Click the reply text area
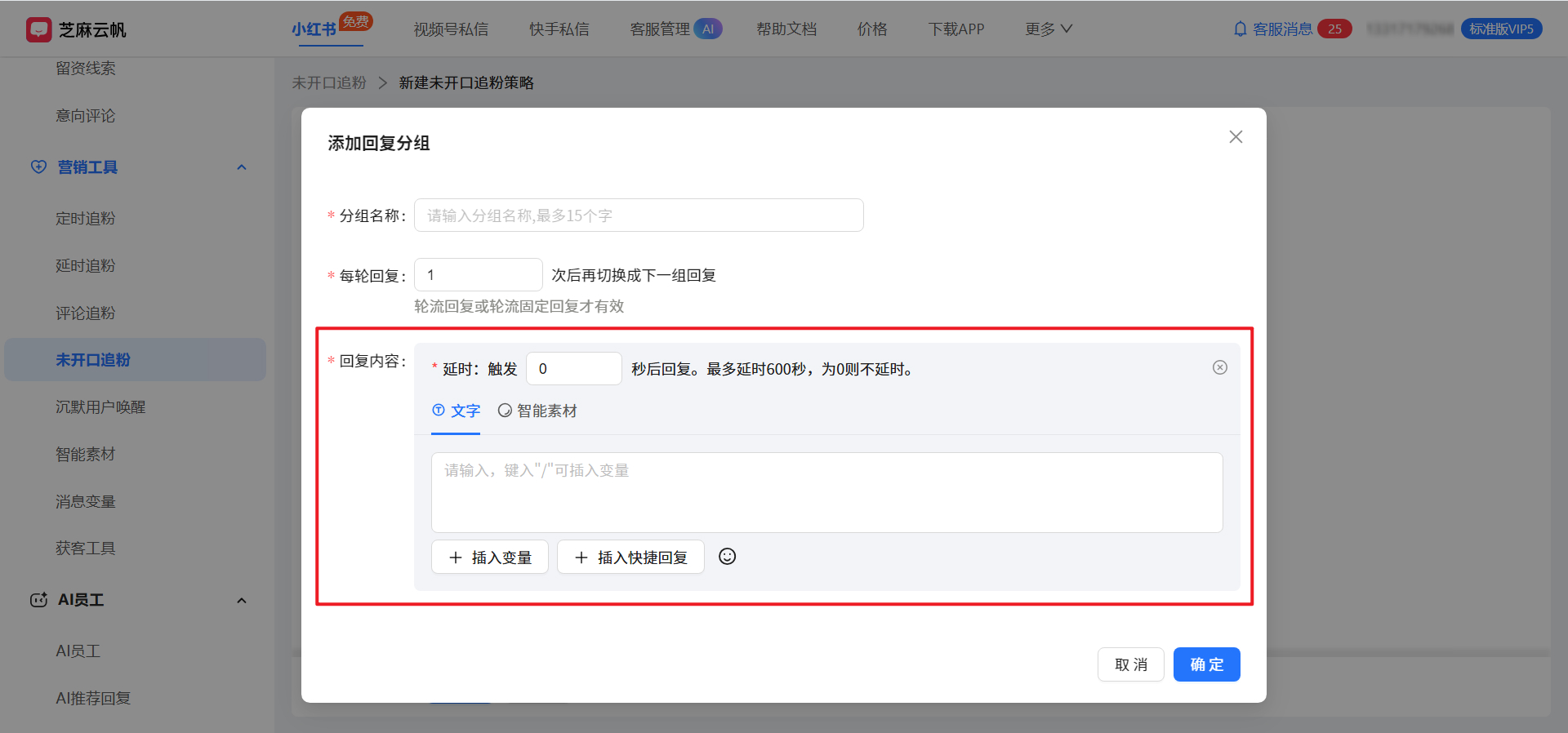The height and width of the screenshot is (733, 1568). [x=826, y=492]
